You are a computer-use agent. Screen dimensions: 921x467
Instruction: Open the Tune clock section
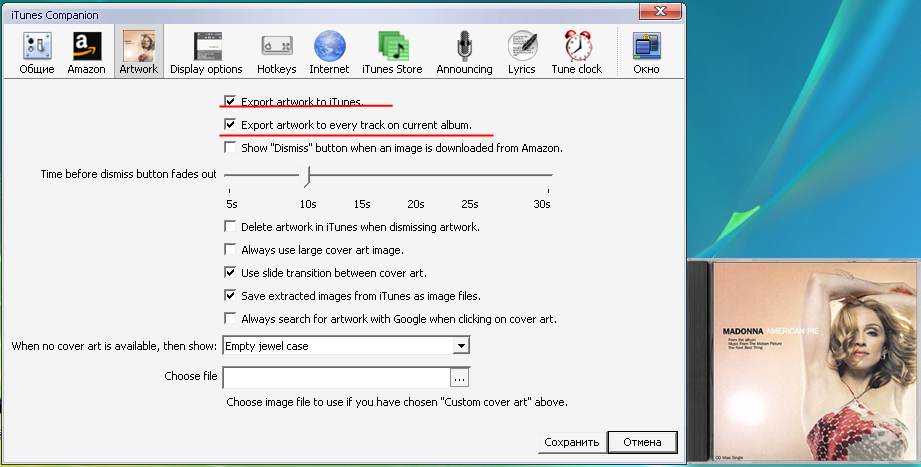pyautogui.click(x=577, y=52)
